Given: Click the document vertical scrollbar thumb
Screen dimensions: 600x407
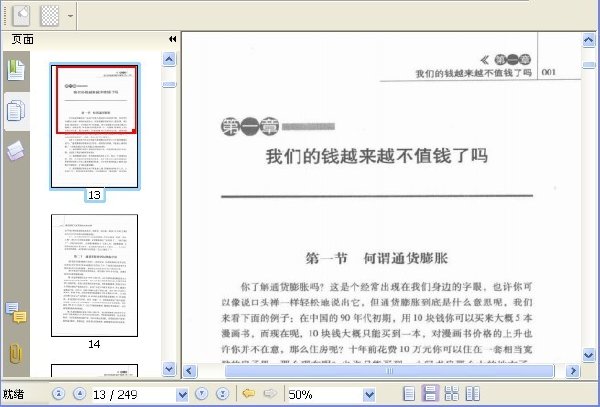Looking at the screenshot, I should tap(589, 65).
